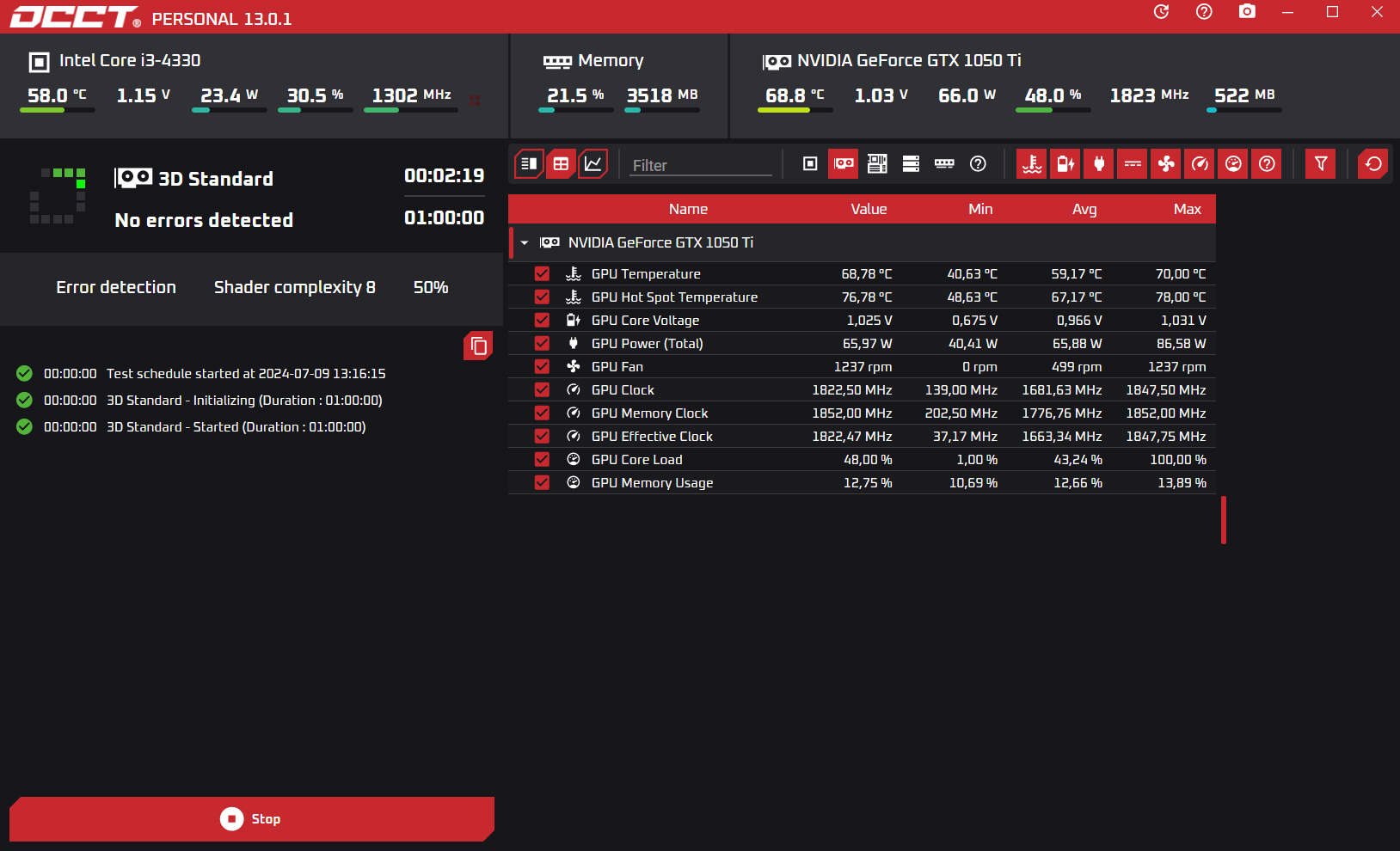Take a screenshot with the camera icon
Image resolution: width=1400 pixels, height=851 pixels.
[1247, 12]
